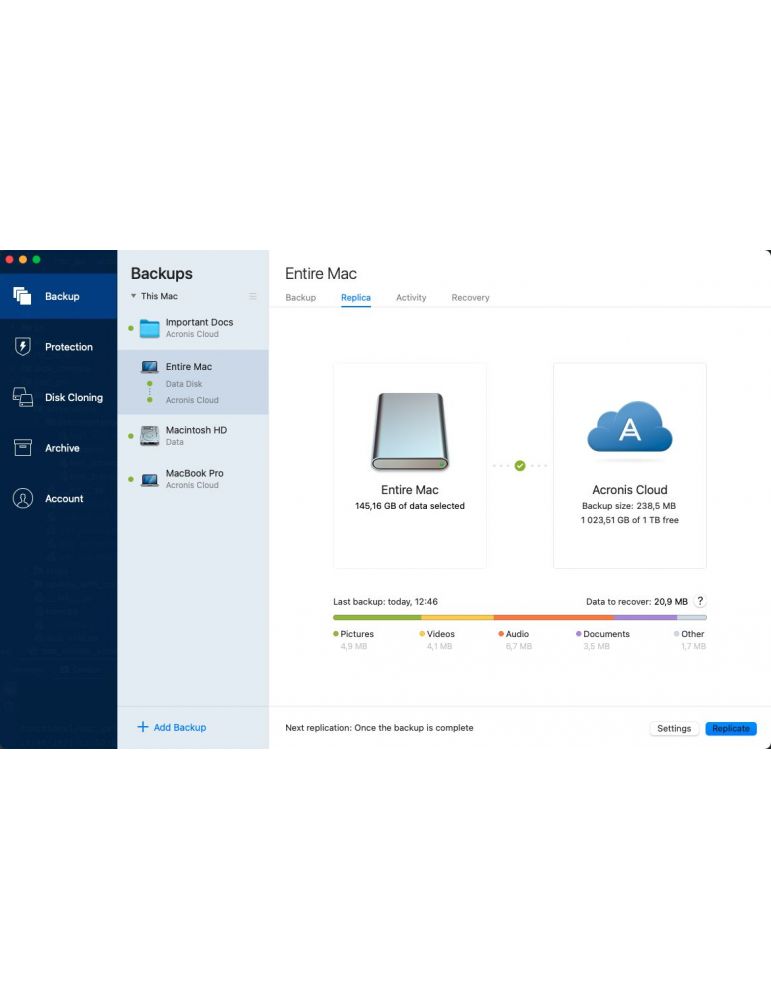Click the Archive label in sidebar

(x=62, y=448)
